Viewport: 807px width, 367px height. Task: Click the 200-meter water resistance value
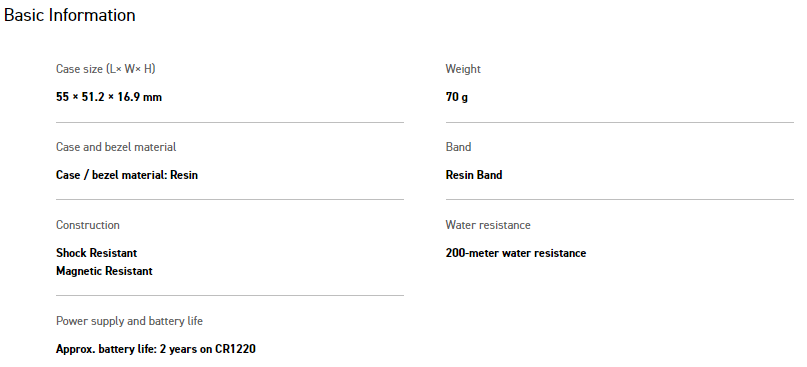516,253
